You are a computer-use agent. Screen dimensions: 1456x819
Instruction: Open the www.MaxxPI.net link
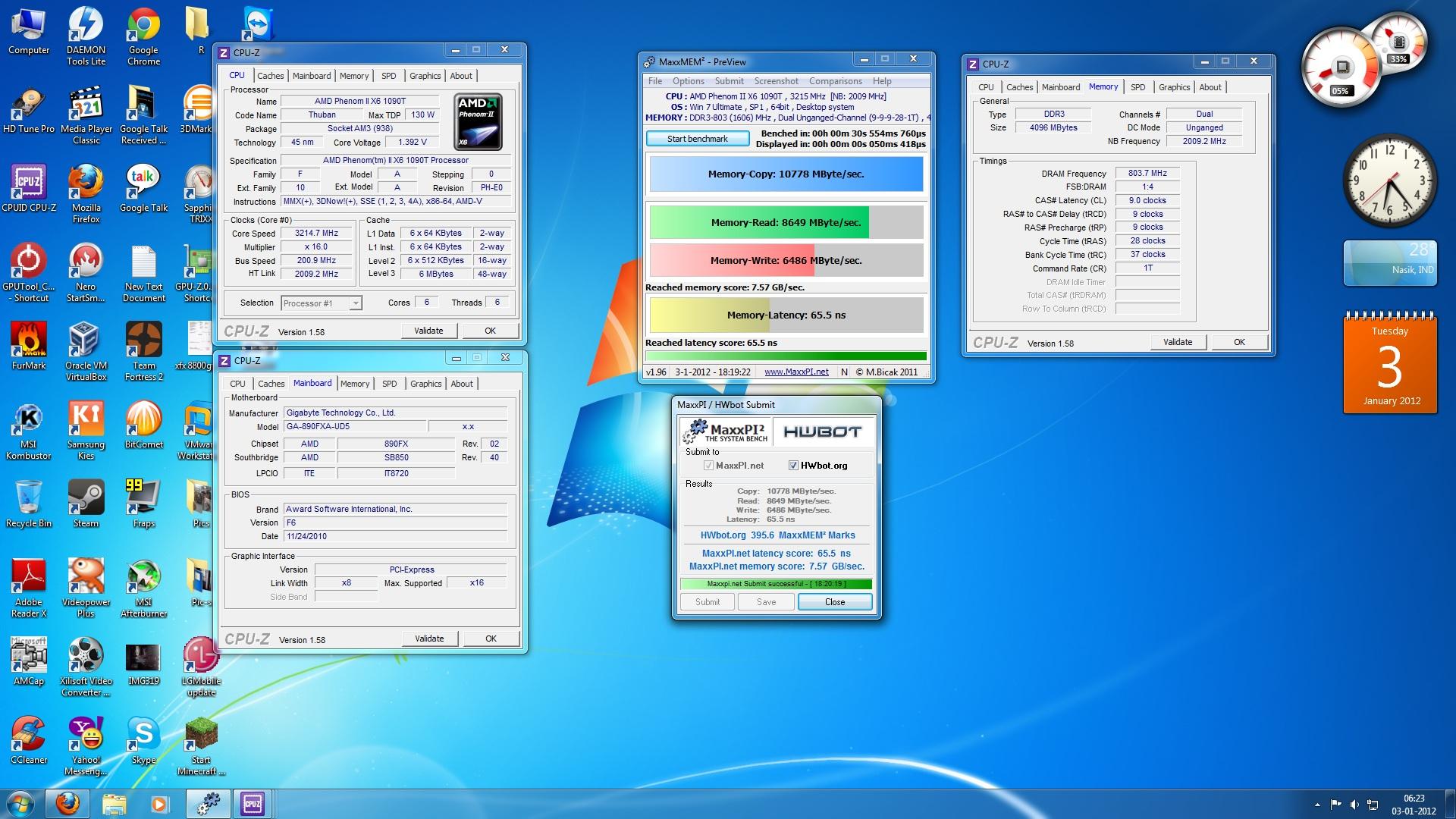[796, 372]
